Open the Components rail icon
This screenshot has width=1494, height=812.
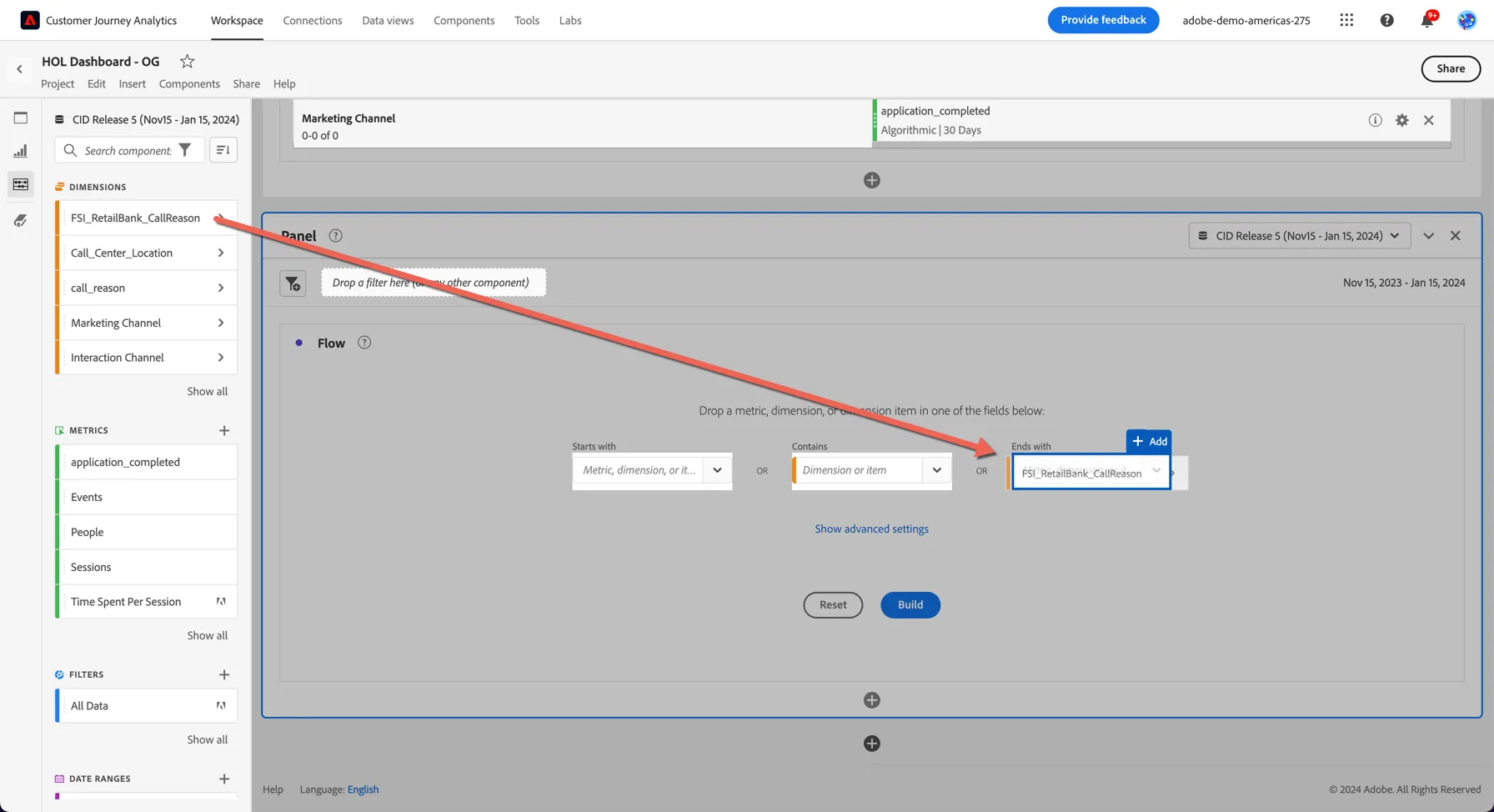point(21,184)
